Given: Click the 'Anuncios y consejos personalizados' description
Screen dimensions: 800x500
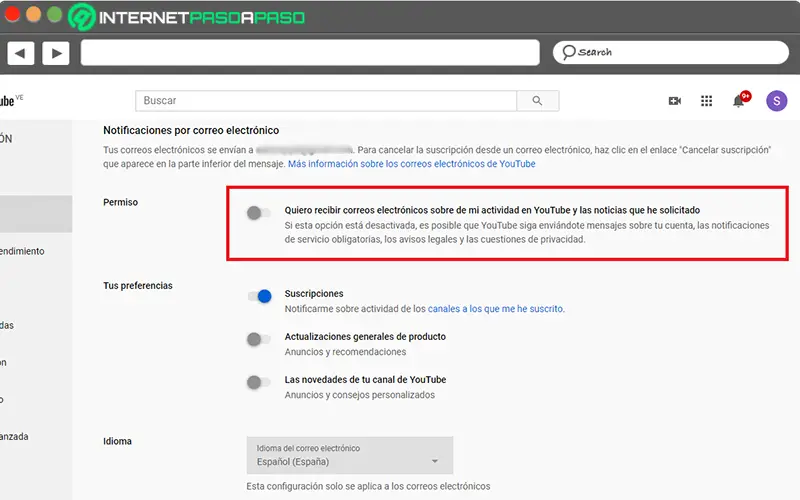Looking at the screenshot, I should pos(360,395).
